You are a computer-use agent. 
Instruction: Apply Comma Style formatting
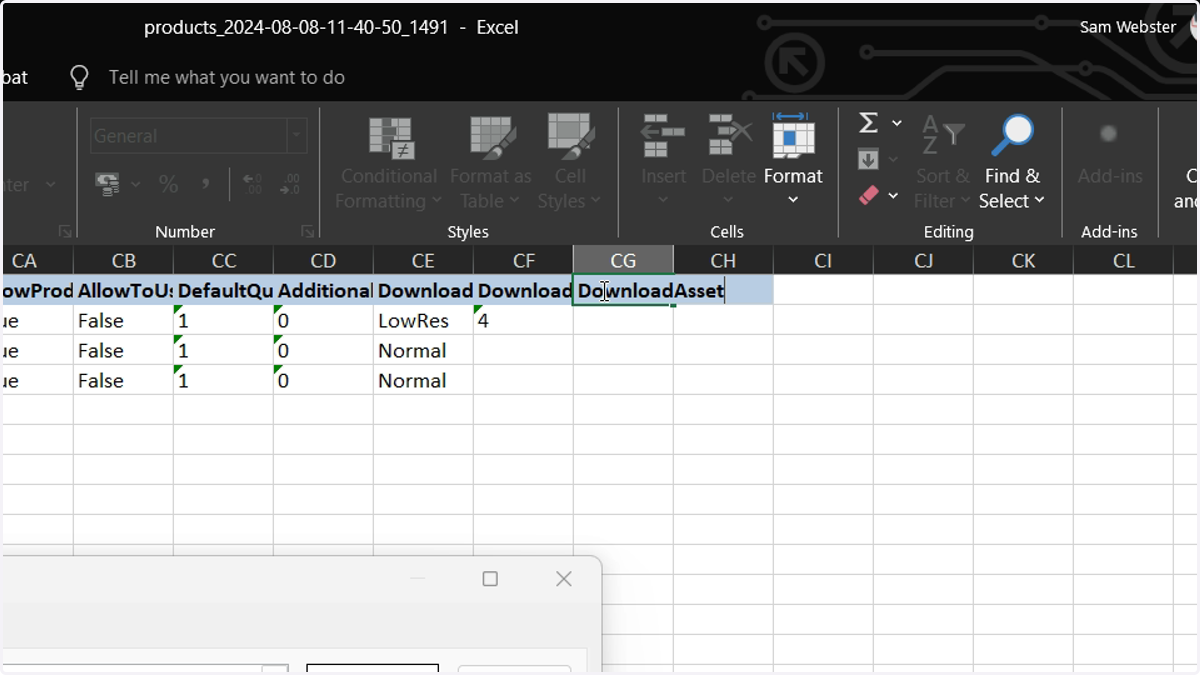click(206, 183)
